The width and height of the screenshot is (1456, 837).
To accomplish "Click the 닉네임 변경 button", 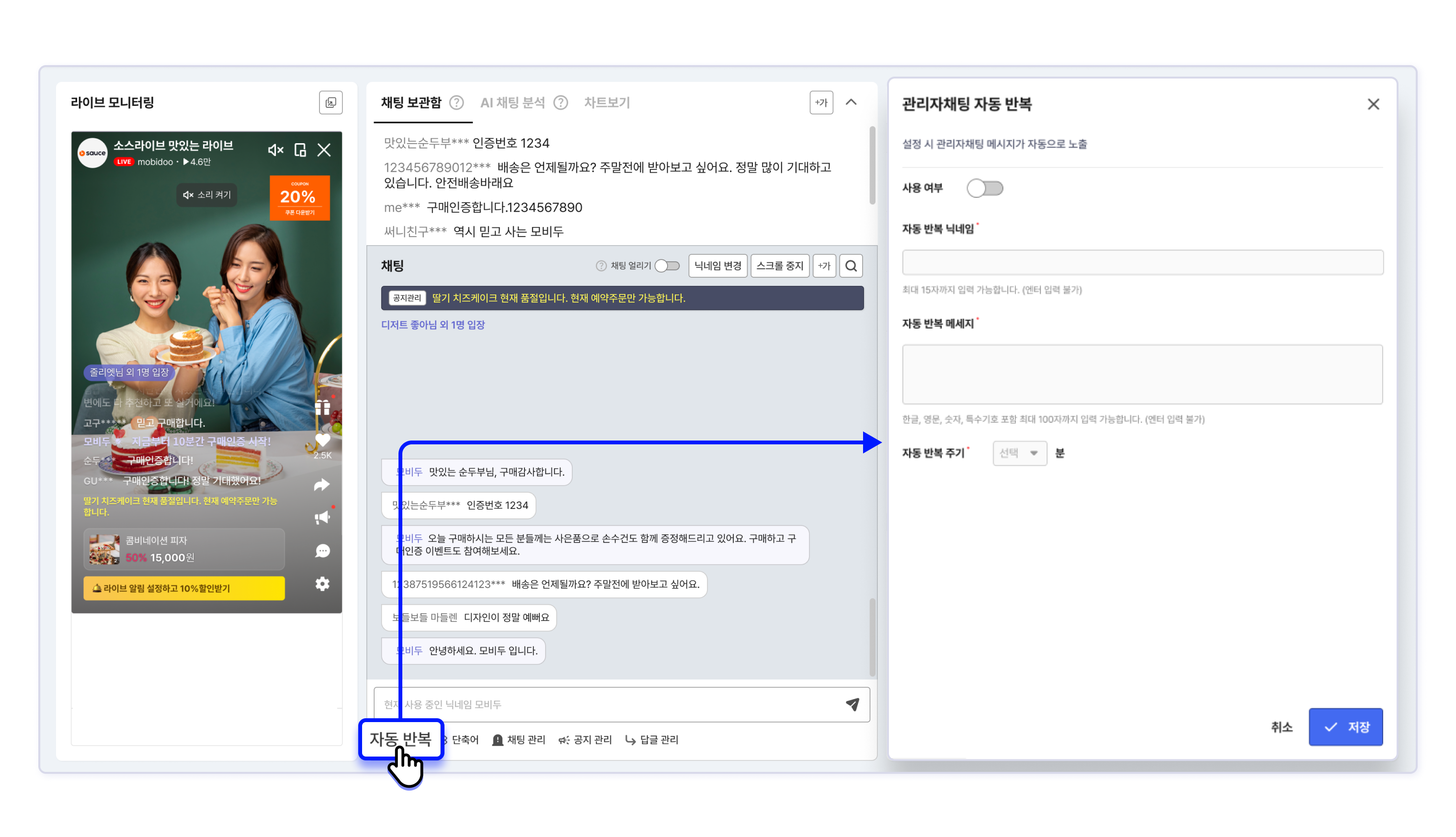I will 717,266.
